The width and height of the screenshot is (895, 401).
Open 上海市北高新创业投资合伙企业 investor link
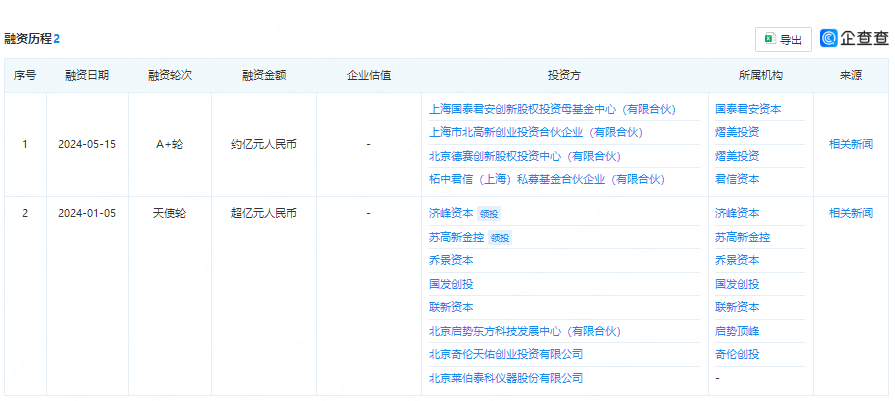click(535, 132)
